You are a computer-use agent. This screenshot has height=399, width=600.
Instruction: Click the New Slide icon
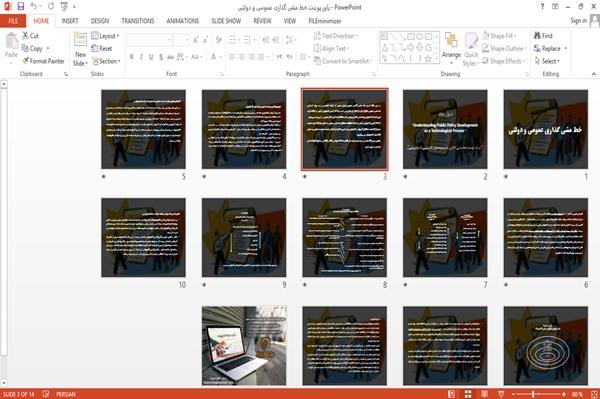[x=80, y=39]
